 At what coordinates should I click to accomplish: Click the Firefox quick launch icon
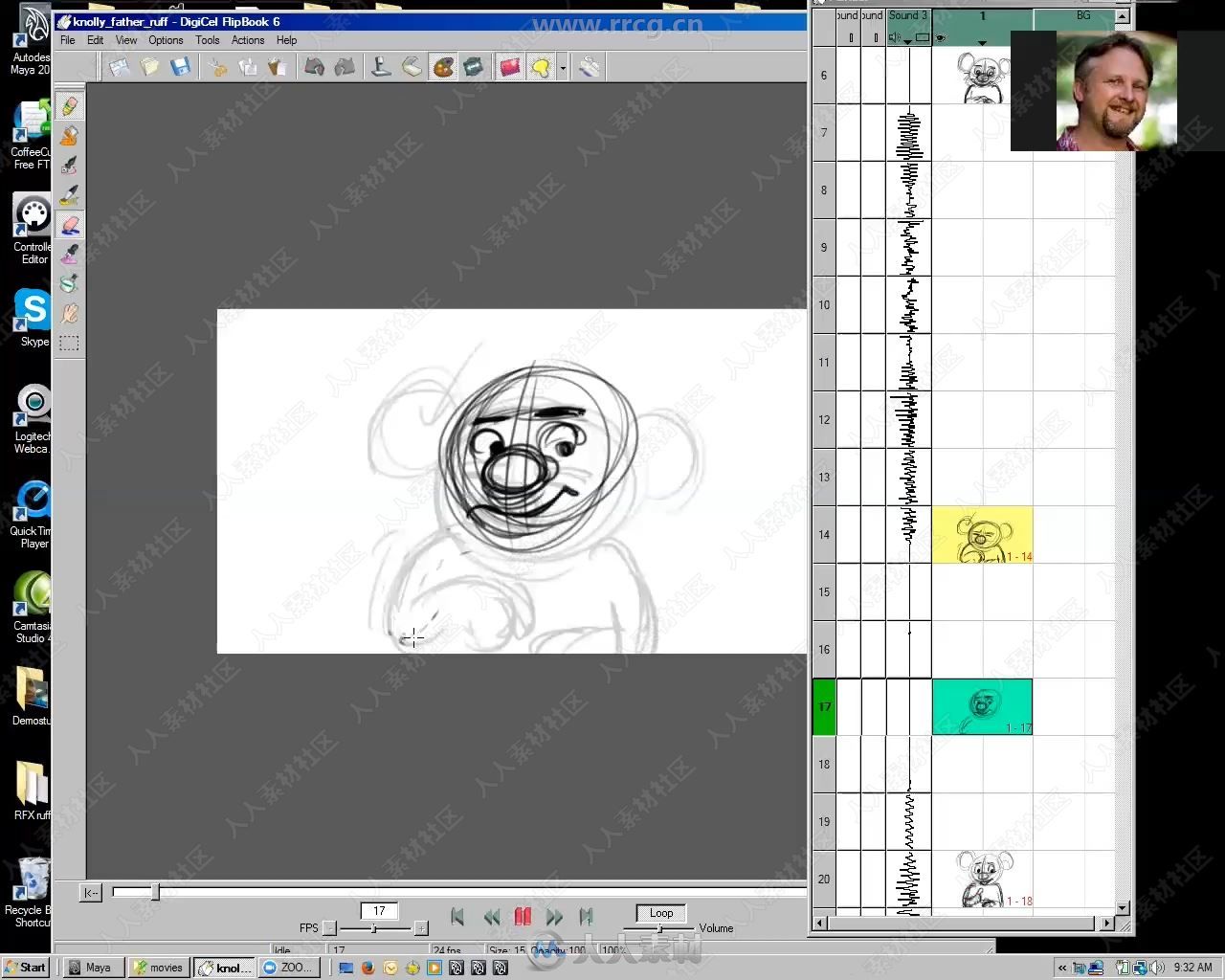[x=368, y=968]
